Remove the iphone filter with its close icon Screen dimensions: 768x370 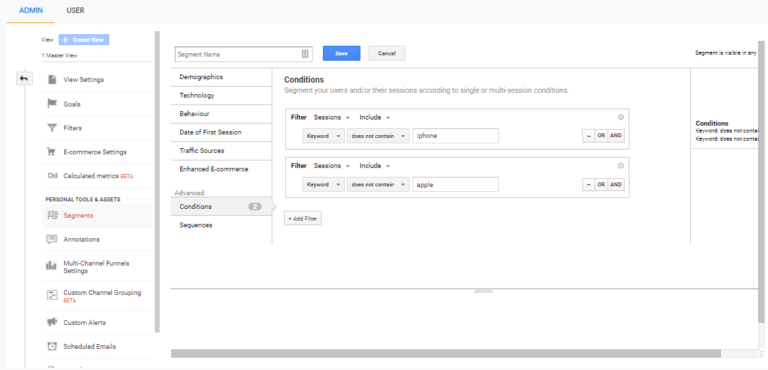621,117
